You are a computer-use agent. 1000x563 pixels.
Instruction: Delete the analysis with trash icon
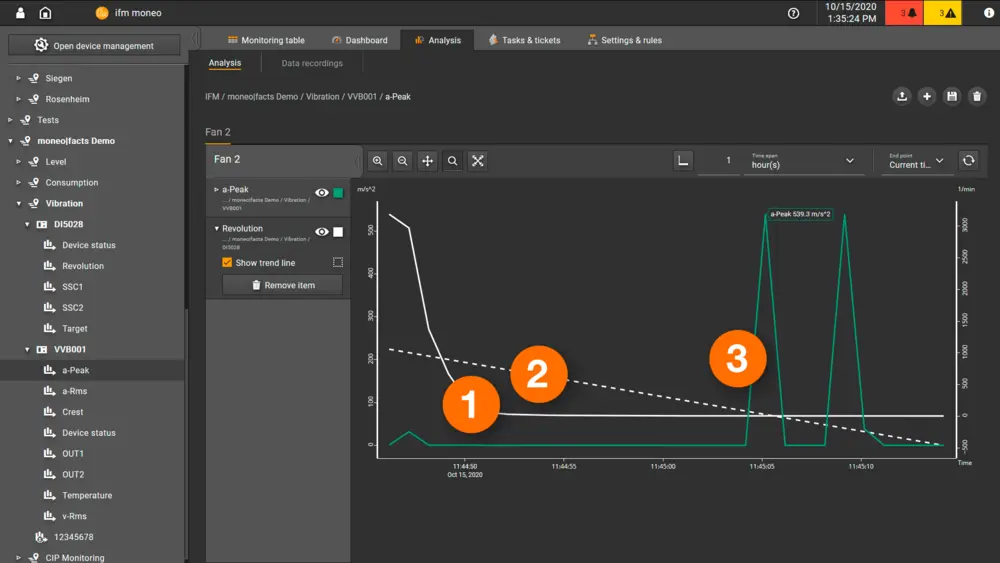[976, 96]
